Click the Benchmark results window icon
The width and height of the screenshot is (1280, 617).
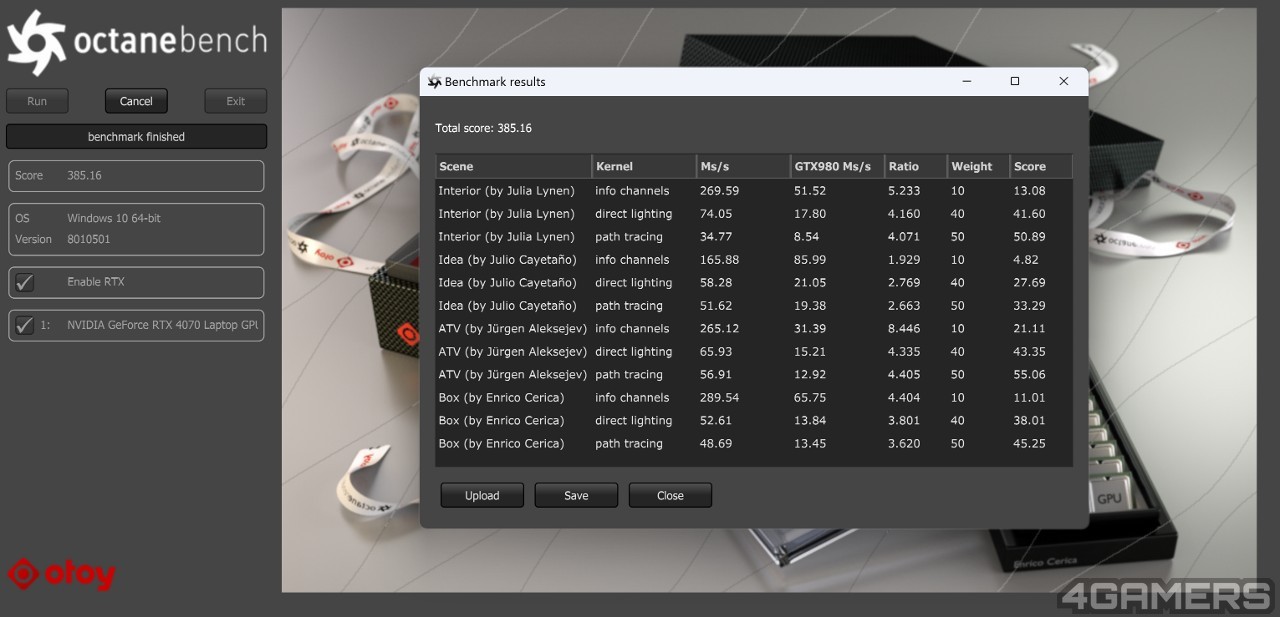[434, 82]
